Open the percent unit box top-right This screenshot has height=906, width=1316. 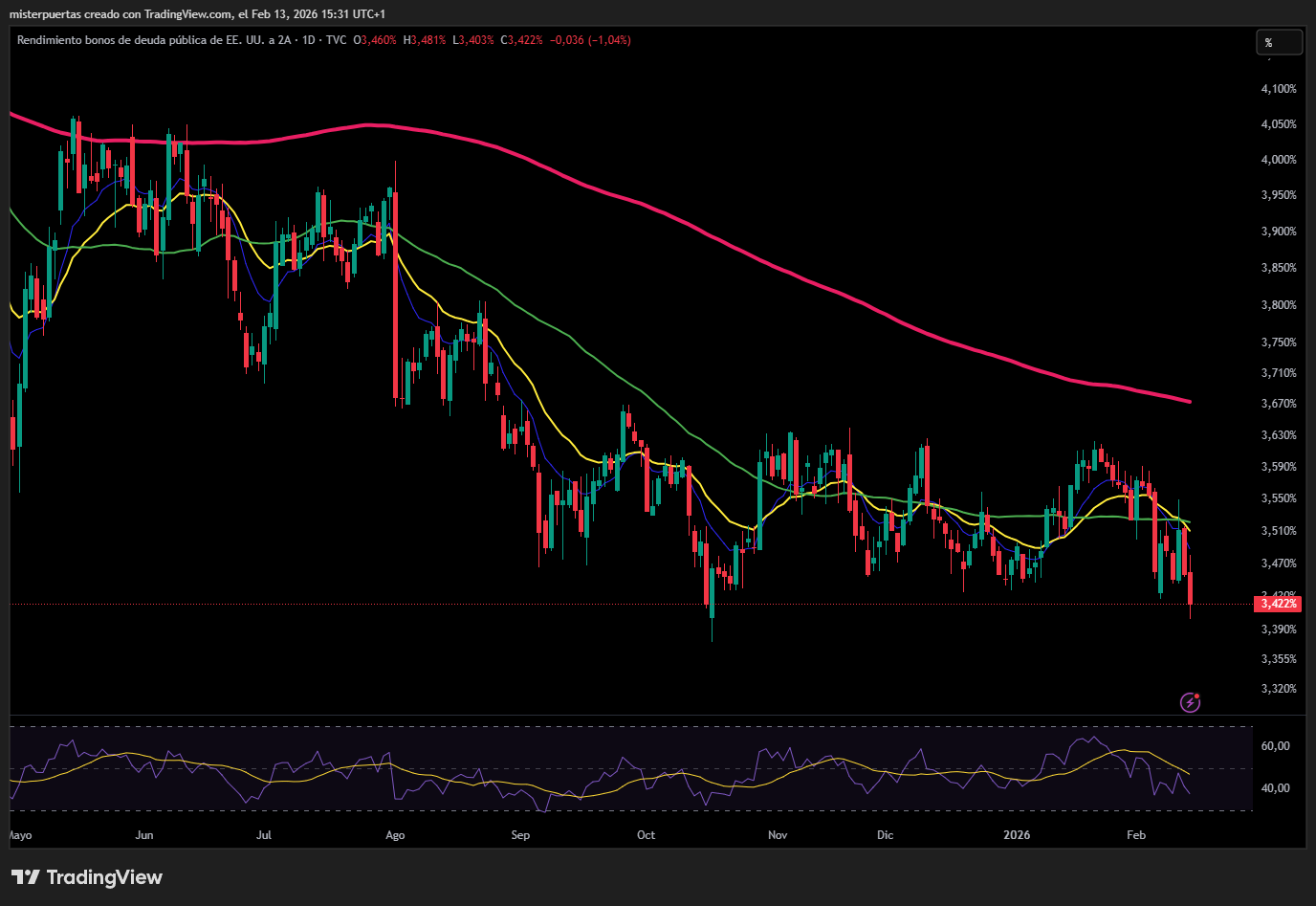[1278, 42]
